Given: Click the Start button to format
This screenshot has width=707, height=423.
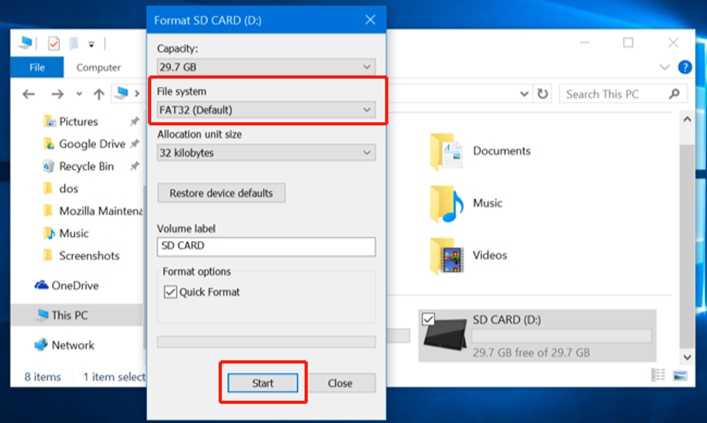Looking at the screenshot, I should point(262,383).
